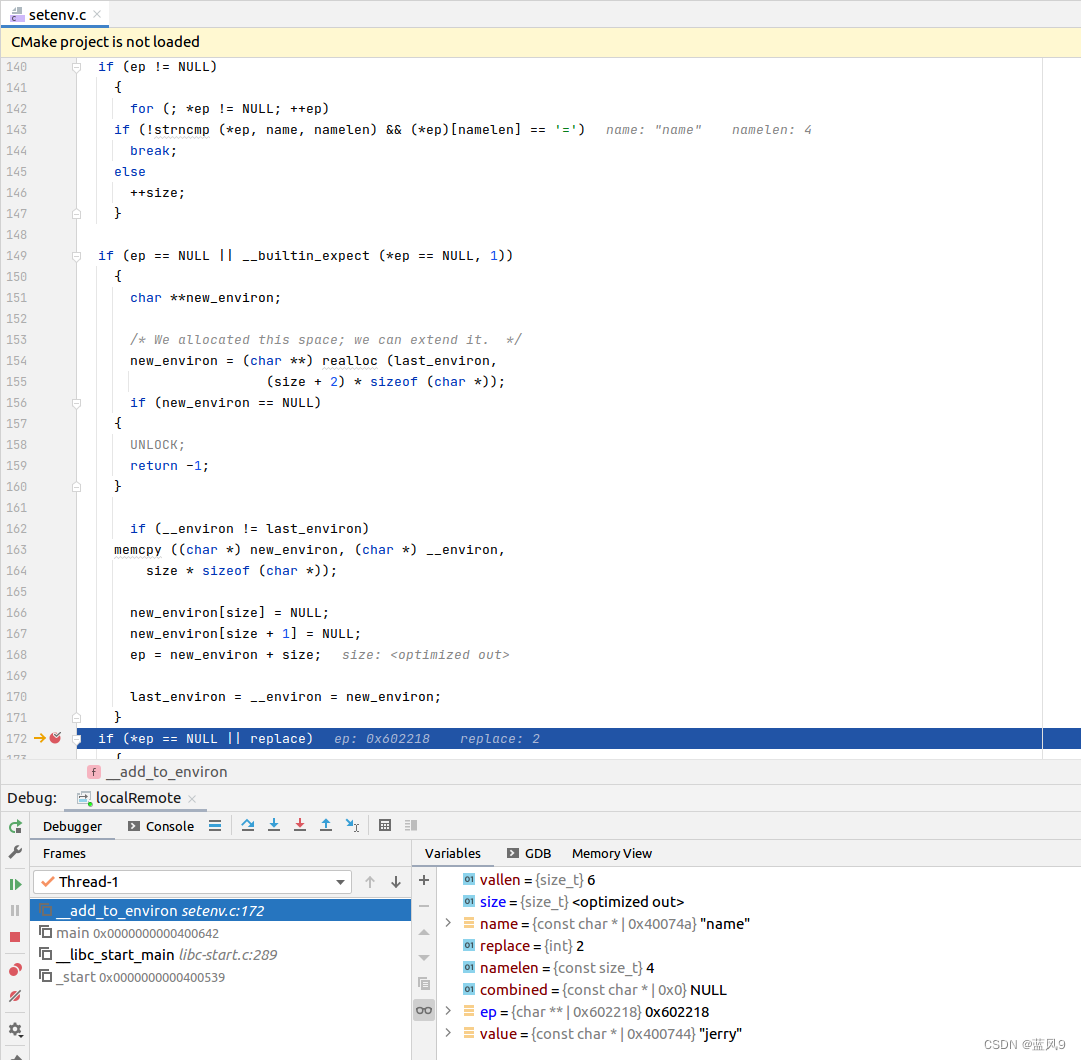Stop the debug session with the red square
1081x1060 pixels.
(x=15, y=937)
